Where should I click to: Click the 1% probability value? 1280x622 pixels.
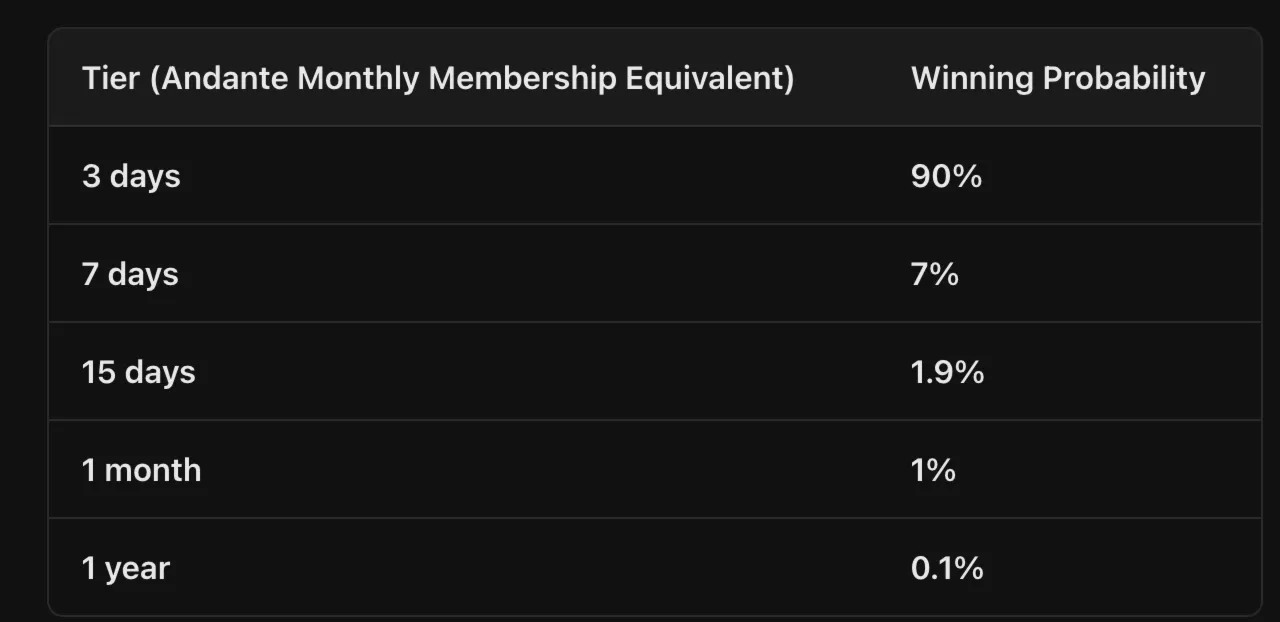933,470
